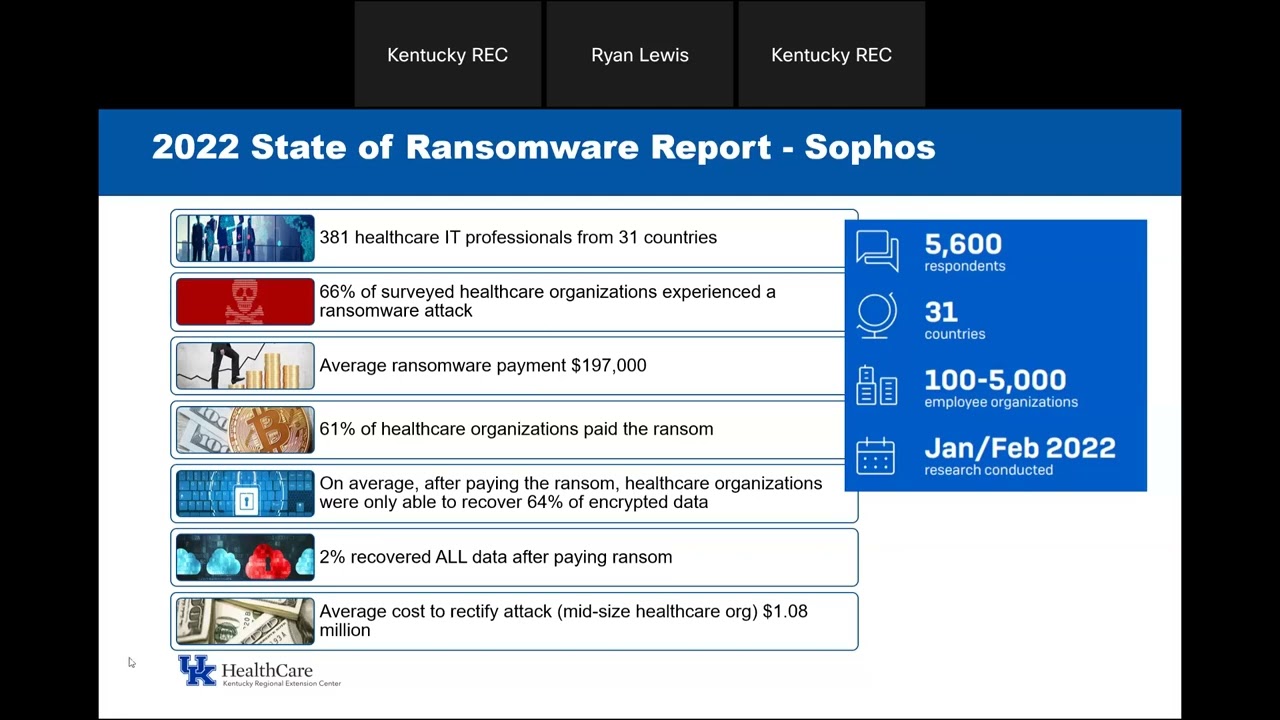Click '381 healthcare IT professionals from 31 countries'

[518, 238]
